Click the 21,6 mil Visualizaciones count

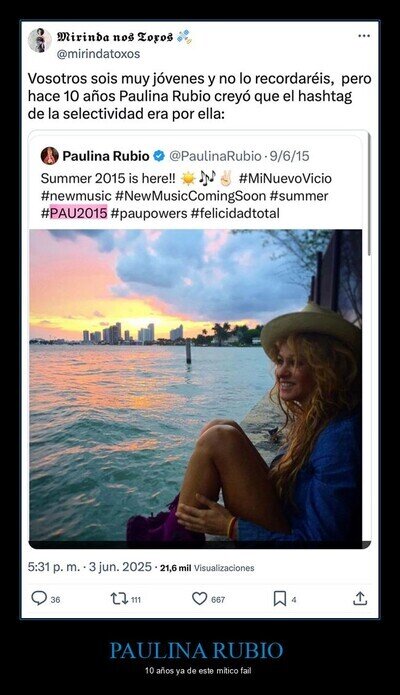(x=207, y=568)
